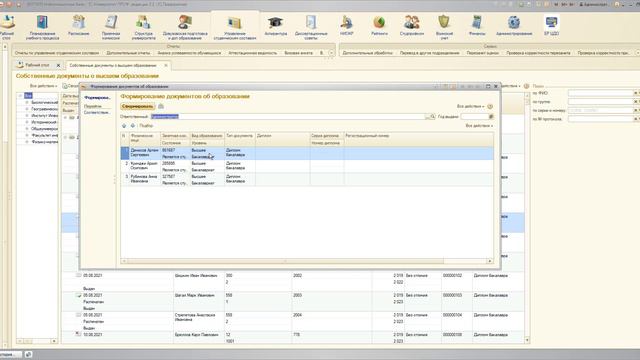Image resolution: width=640 pixels, height=360 pixels.
Task: Open Планирование учебного процесса section
Action: point(42,27)
